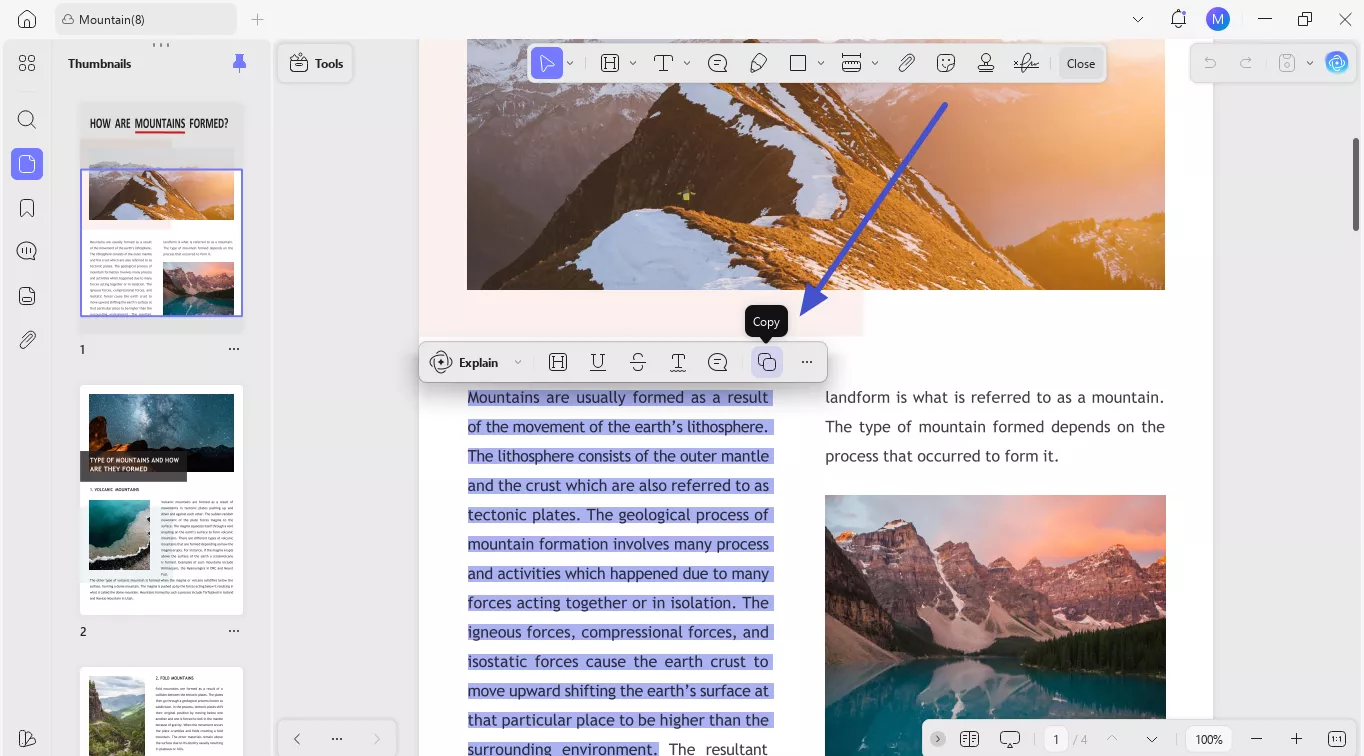Open the attachments paperclip panel in sidebar
Screen dimensions: 1364x756
pos(27,340)
